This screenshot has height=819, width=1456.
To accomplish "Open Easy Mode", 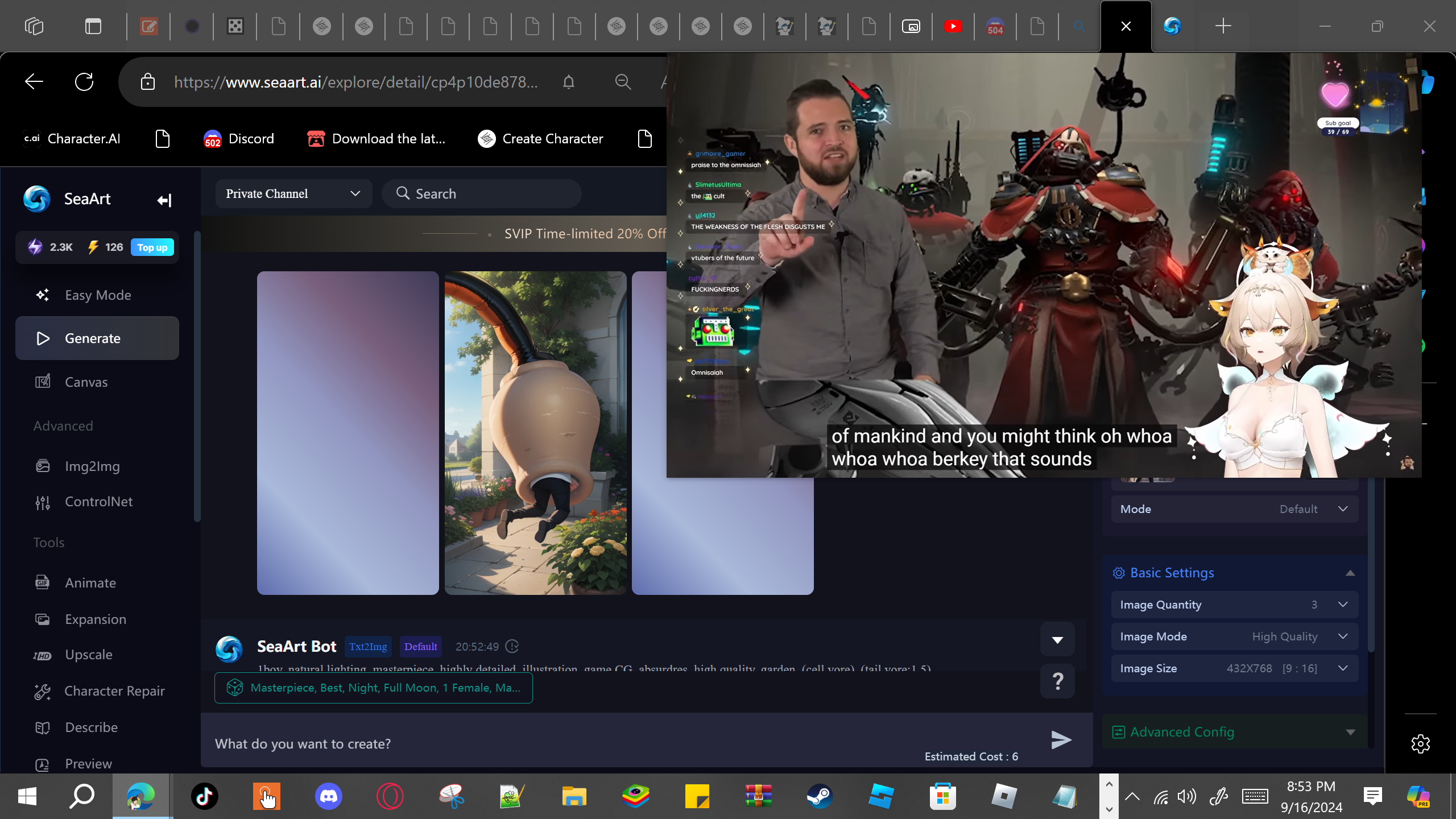I will pyautogui.click(x=97, y=295).
